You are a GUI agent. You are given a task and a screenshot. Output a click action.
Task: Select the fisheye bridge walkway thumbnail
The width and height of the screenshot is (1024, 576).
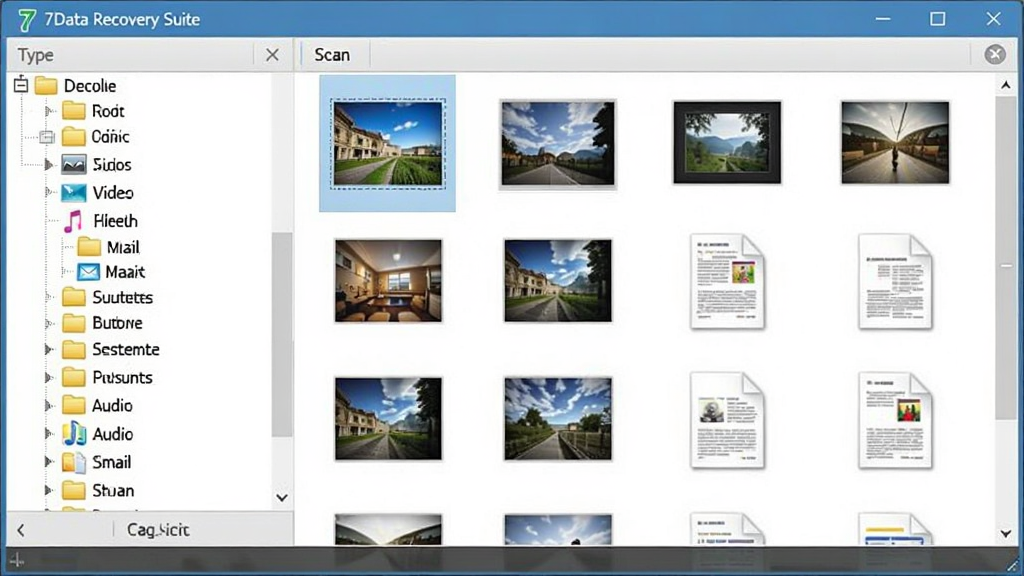pos(895,142)
